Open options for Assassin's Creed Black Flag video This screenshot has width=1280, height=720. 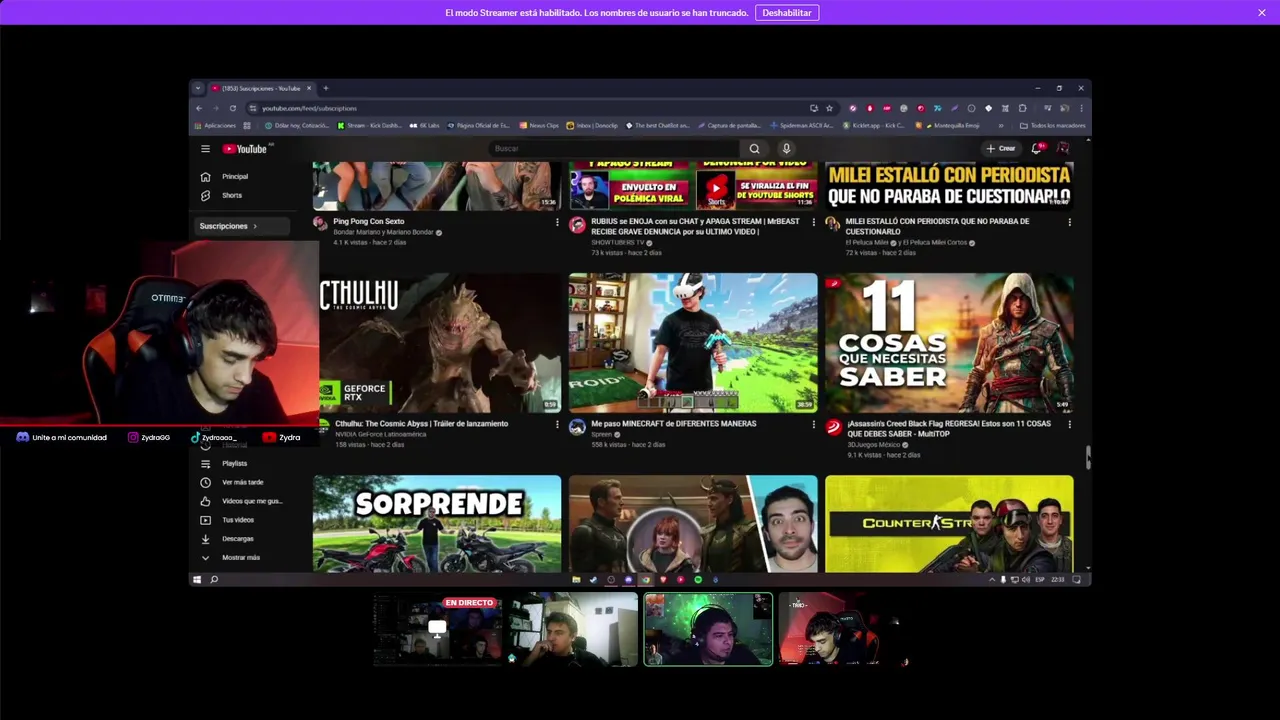pos(1069,424)
